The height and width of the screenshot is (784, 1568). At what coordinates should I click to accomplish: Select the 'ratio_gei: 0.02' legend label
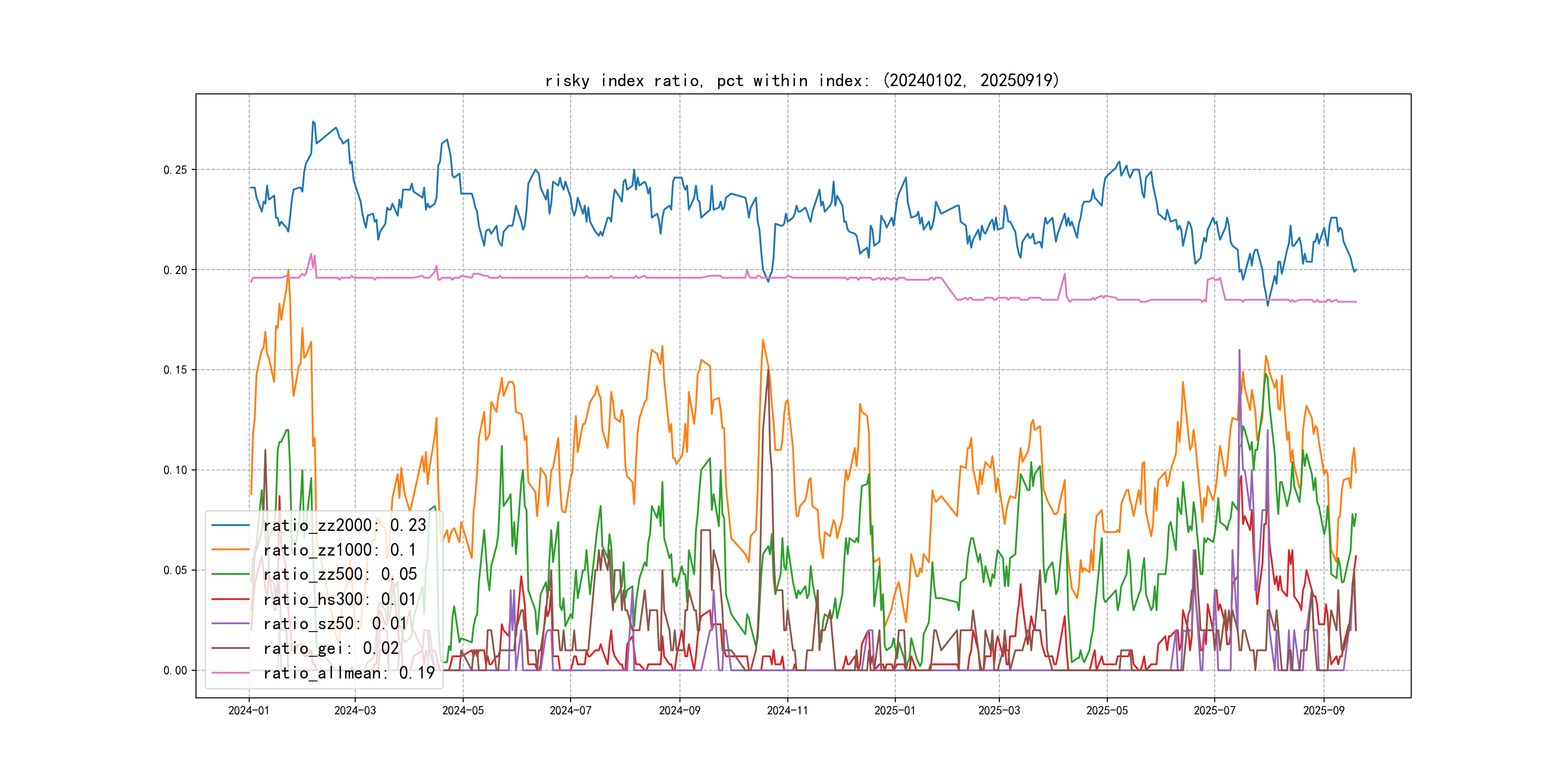(331, 648)
